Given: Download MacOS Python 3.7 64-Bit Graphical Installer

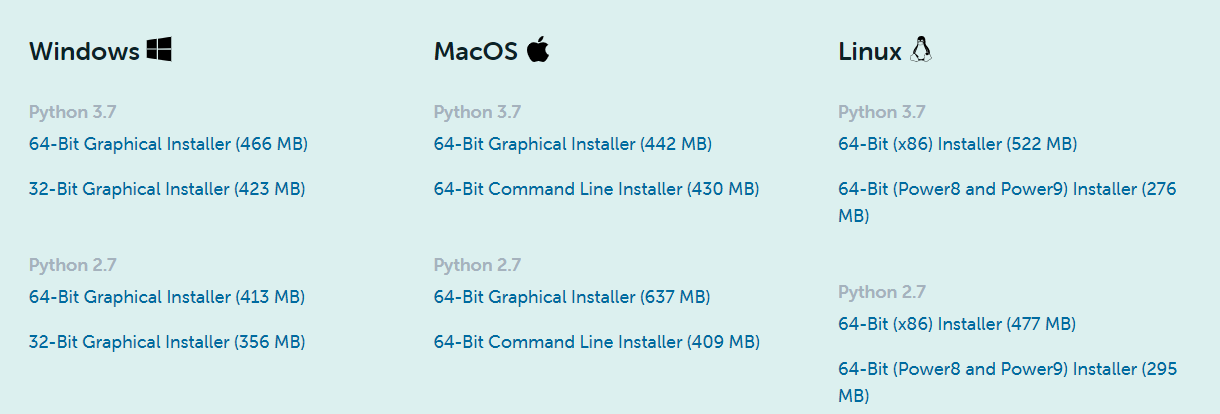Looking at the screenshot, I should [x=573, y=144].
